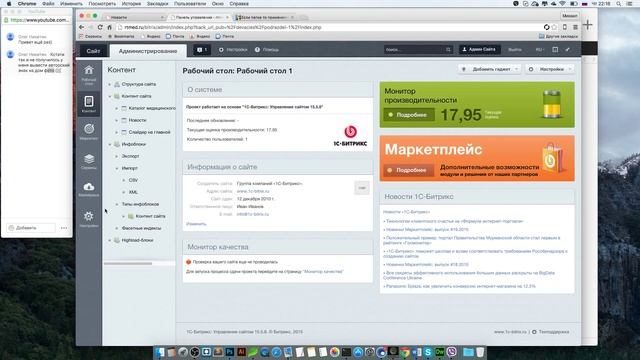The height and width of the screenshot is (360, 640).
Task: Open the Рабочий стол home sidebar icon
Action: pyautogui.click(x=89, y=74)
